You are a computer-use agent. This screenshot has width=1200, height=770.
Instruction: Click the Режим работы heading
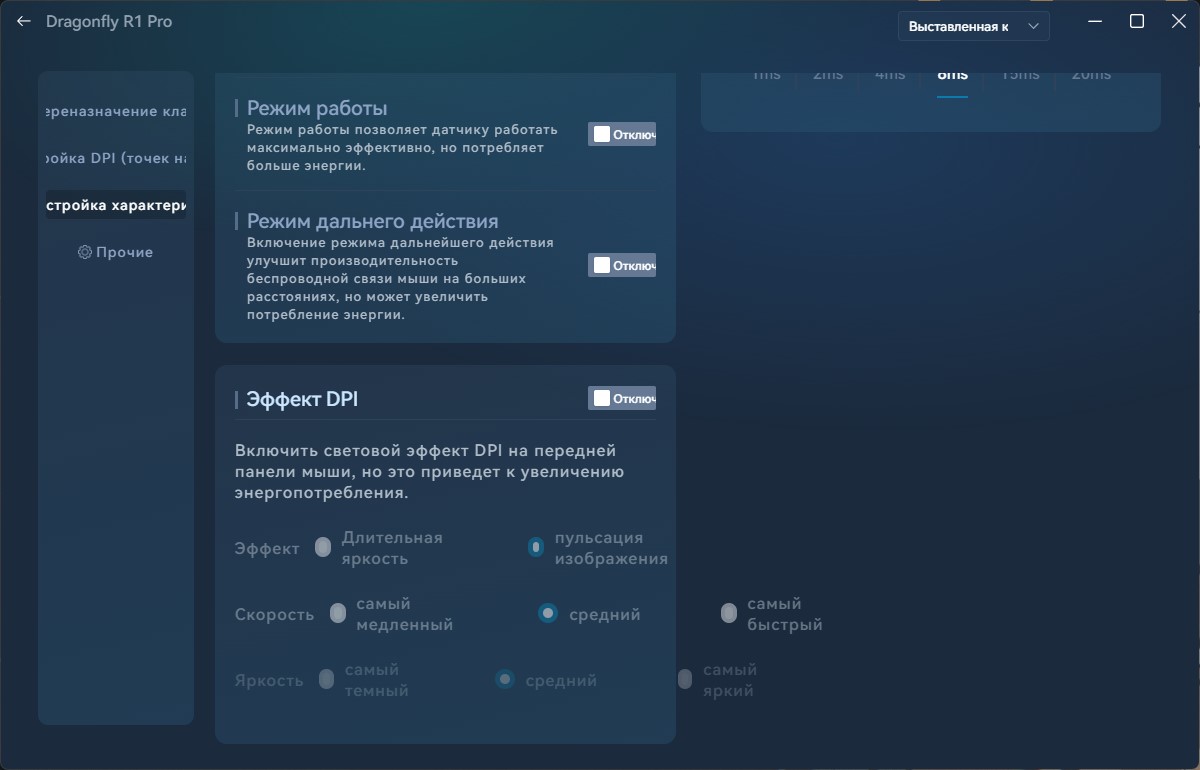click(317, 108)
